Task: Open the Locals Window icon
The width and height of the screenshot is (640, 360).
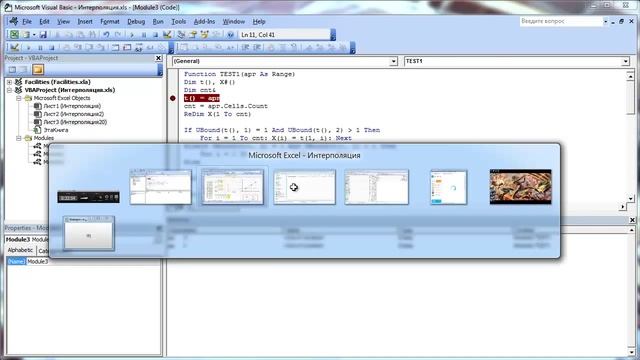Action: (116, 47)
